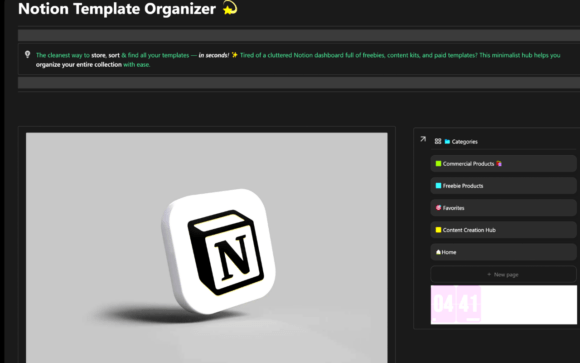Click the open-as-page arrow beside Categories
Image resolution: width=580 pixels, height=363 pixels.
coord(423,139)
